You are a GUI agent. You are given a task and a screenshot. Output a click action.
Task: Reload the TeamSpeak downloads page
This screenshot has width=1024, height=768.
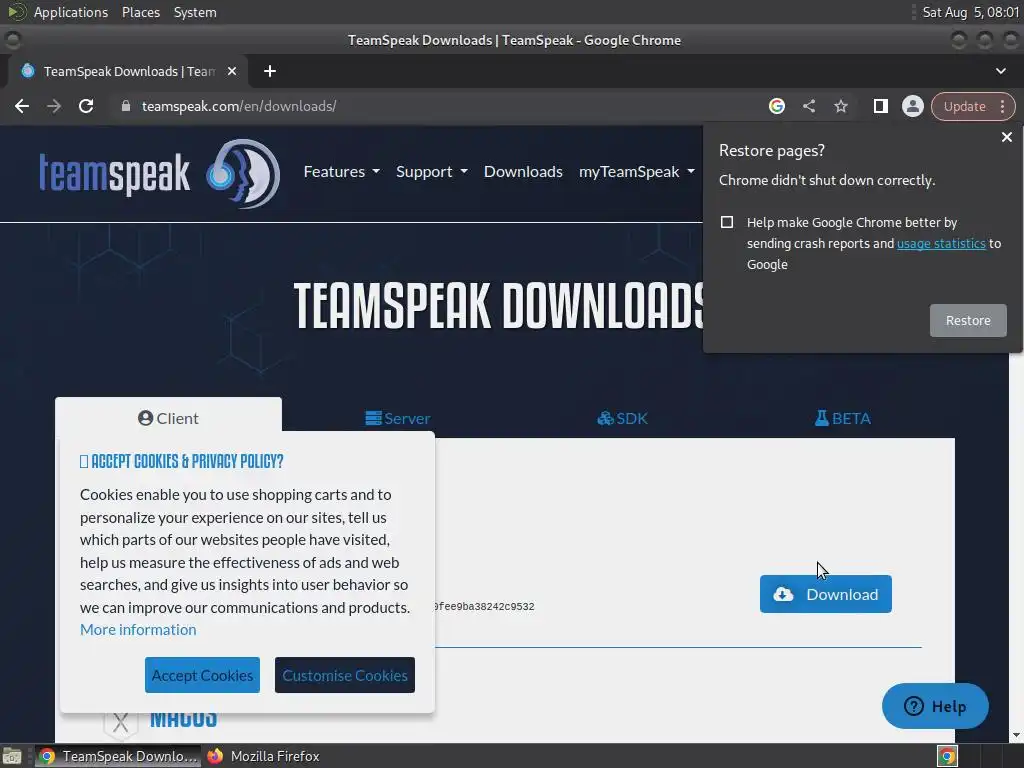click(86, 106)
